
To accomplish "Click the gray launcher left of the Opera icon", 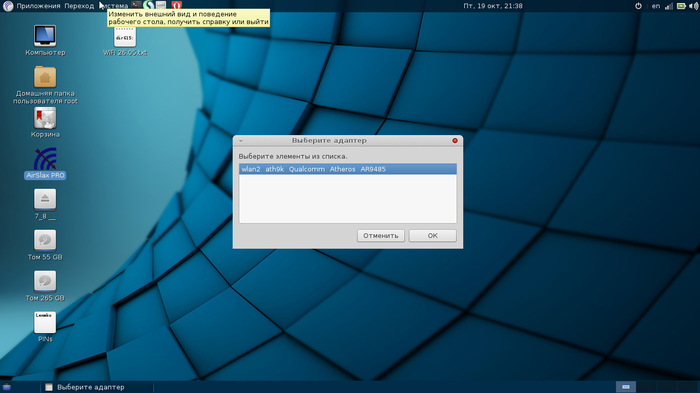I will [x=161, y=5].
